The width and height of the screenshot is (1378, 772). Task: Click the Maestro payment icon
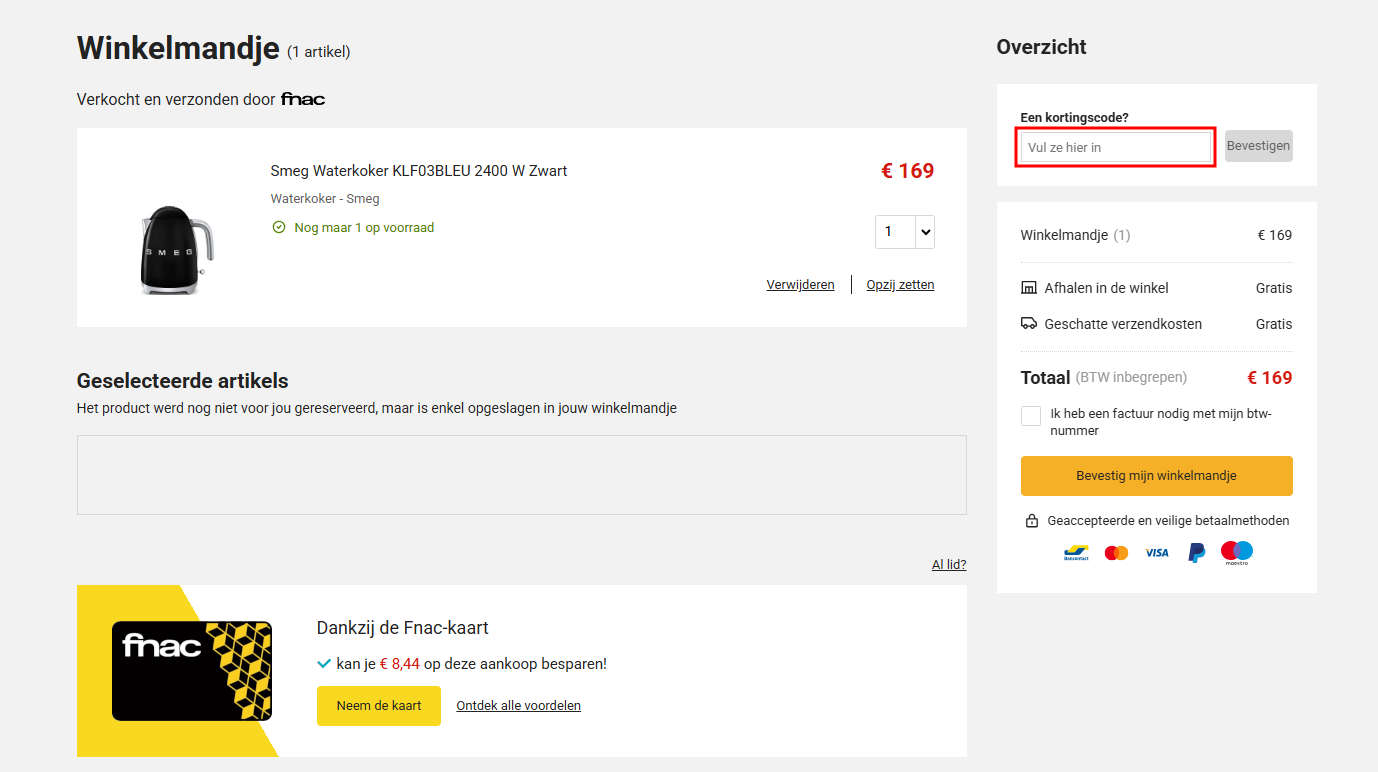pyautogui.click(x=1237, y=551)
